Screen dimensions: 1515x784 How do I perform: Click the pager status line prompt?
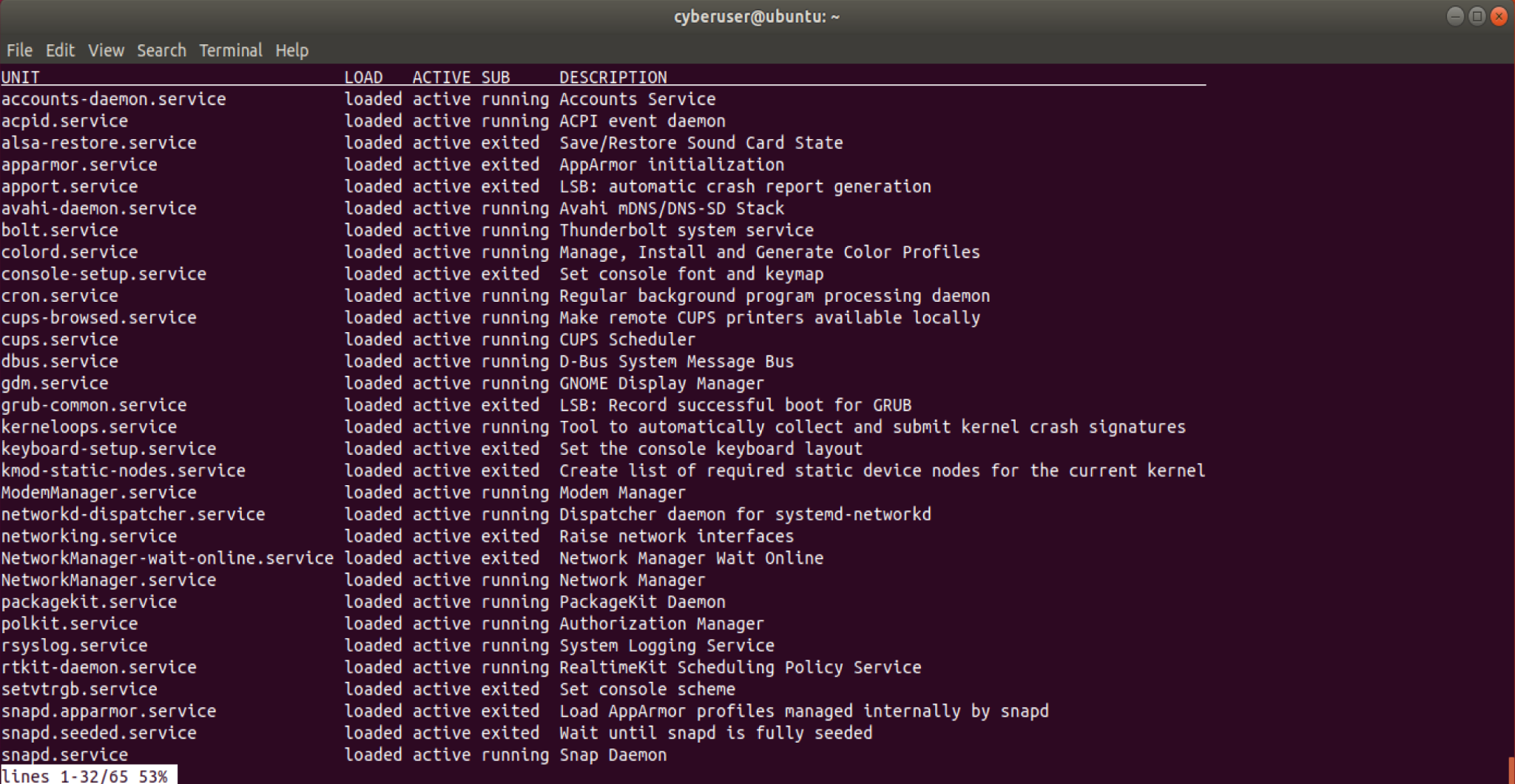(x=87, y=775)
